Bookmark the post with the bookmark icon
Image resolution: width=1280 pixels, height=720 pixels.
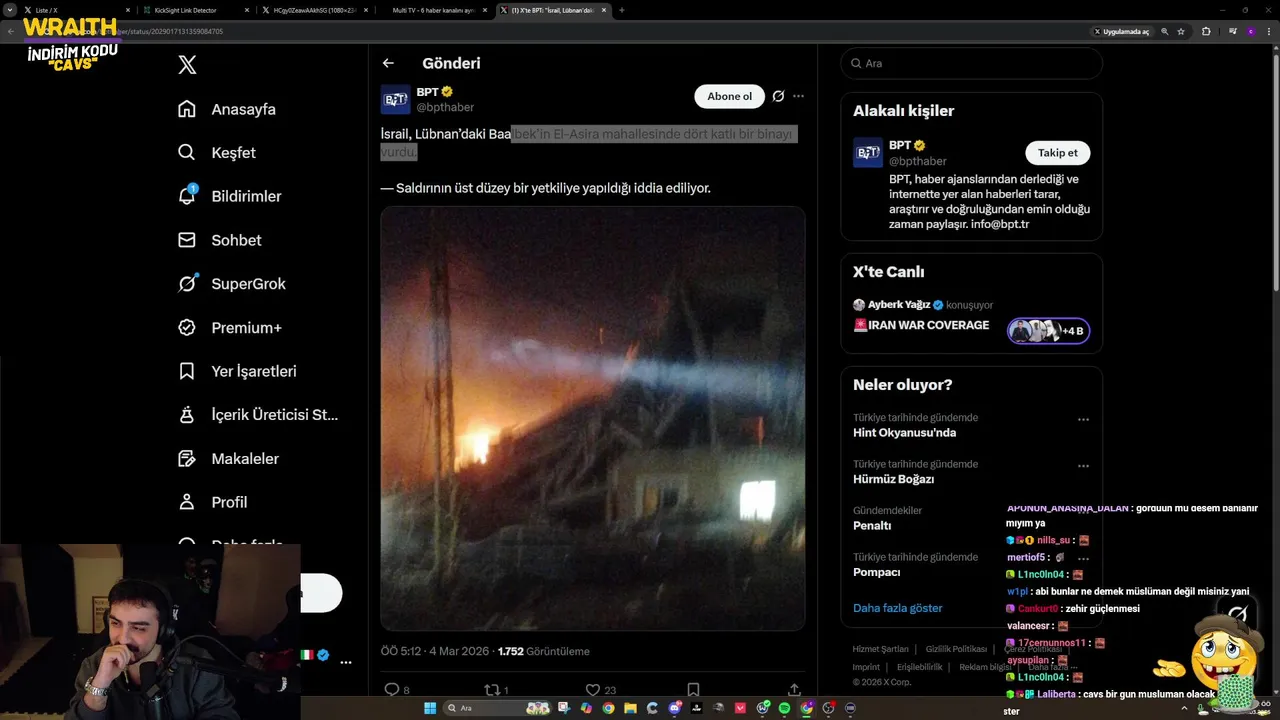click(693, 690)
